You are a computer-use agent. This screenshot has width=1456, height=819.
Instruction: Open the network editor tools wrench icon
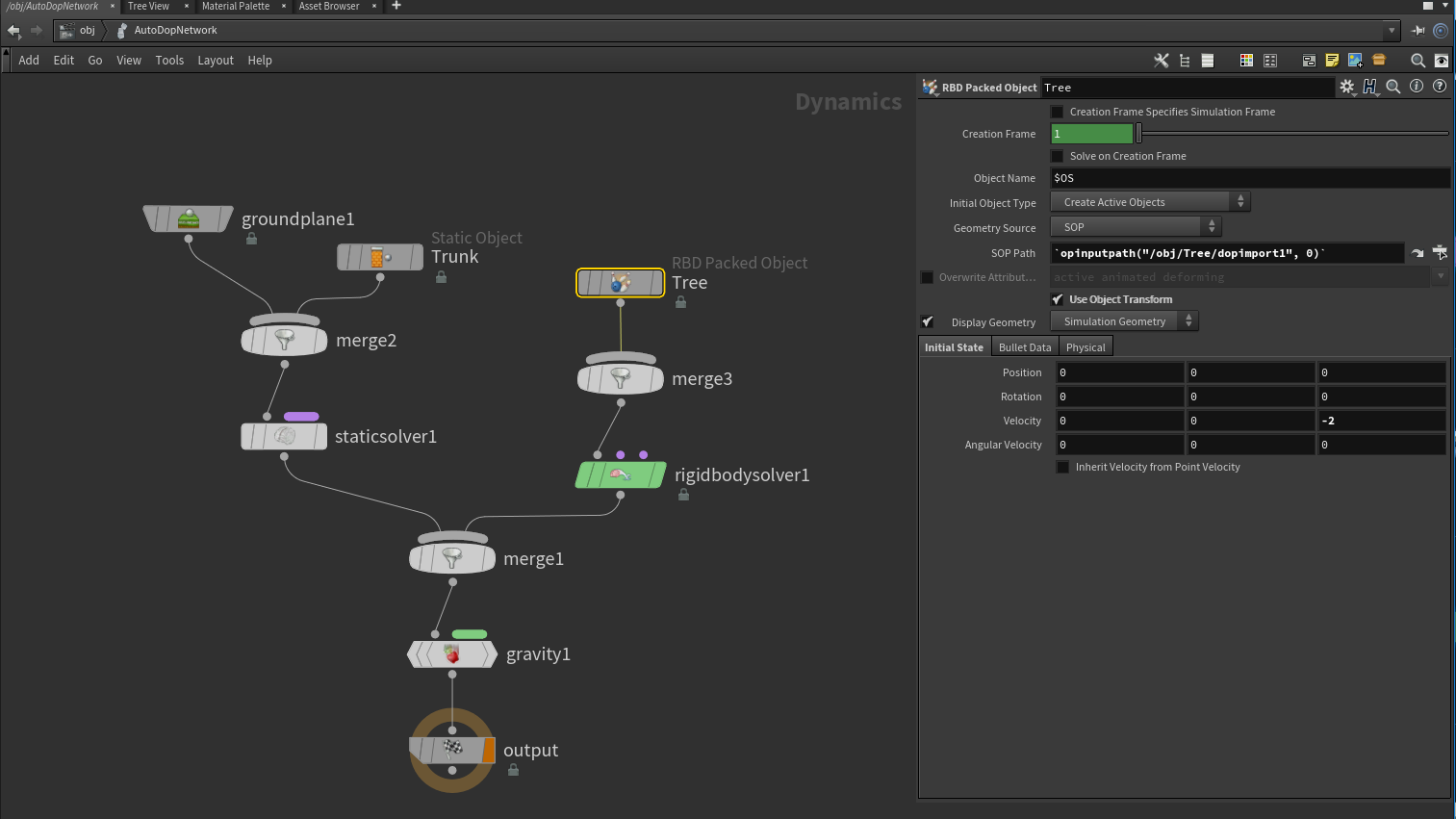1162,60
